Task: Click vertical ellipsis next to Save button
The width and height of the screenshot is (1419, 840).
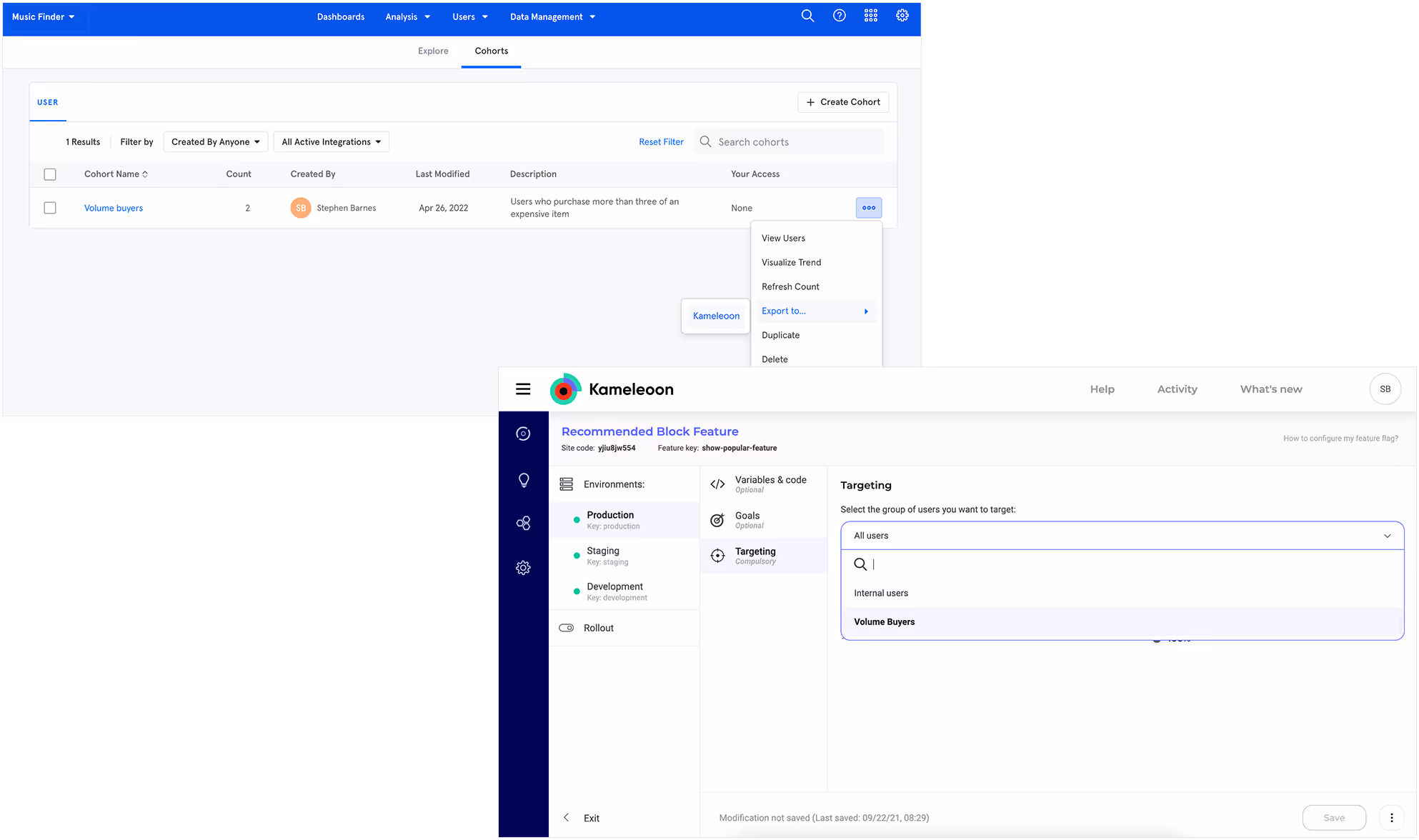Action: pyautogui.click(x=1392, y=818)
